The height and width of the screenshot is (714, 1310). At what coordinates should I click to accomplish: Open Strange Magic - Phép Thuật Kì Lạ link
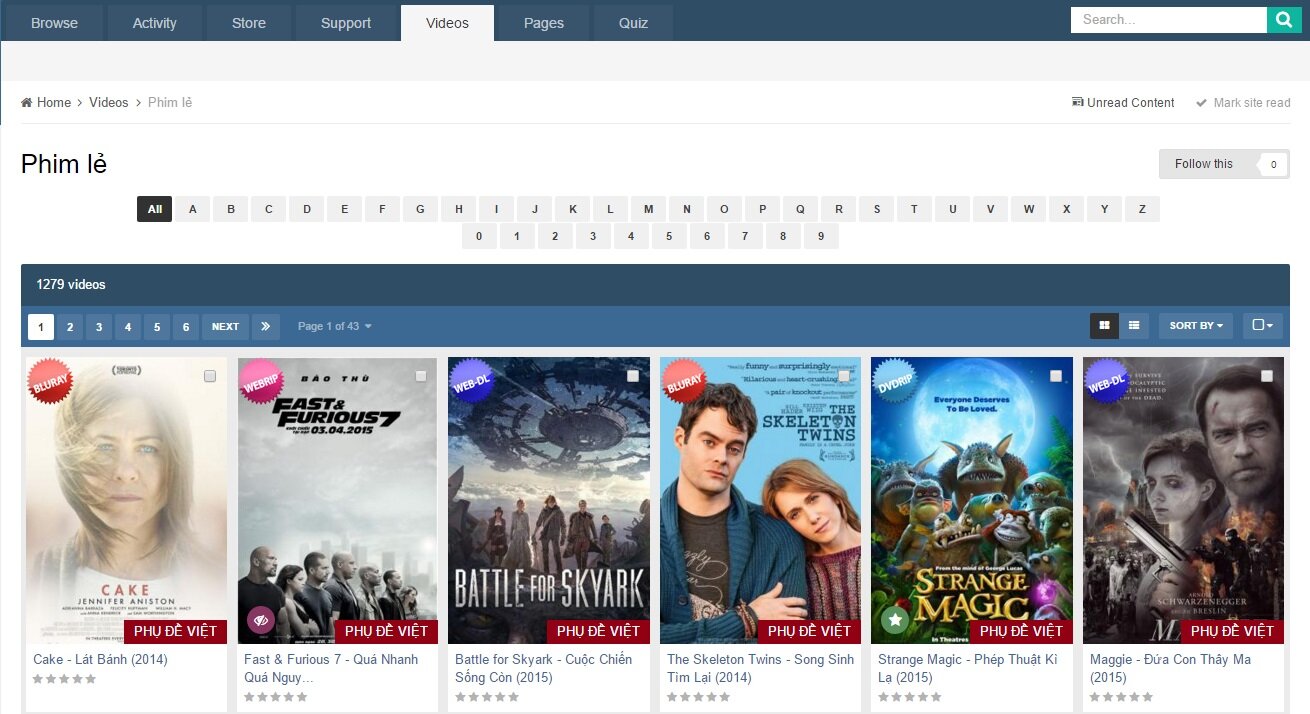(x=967, y=668)
